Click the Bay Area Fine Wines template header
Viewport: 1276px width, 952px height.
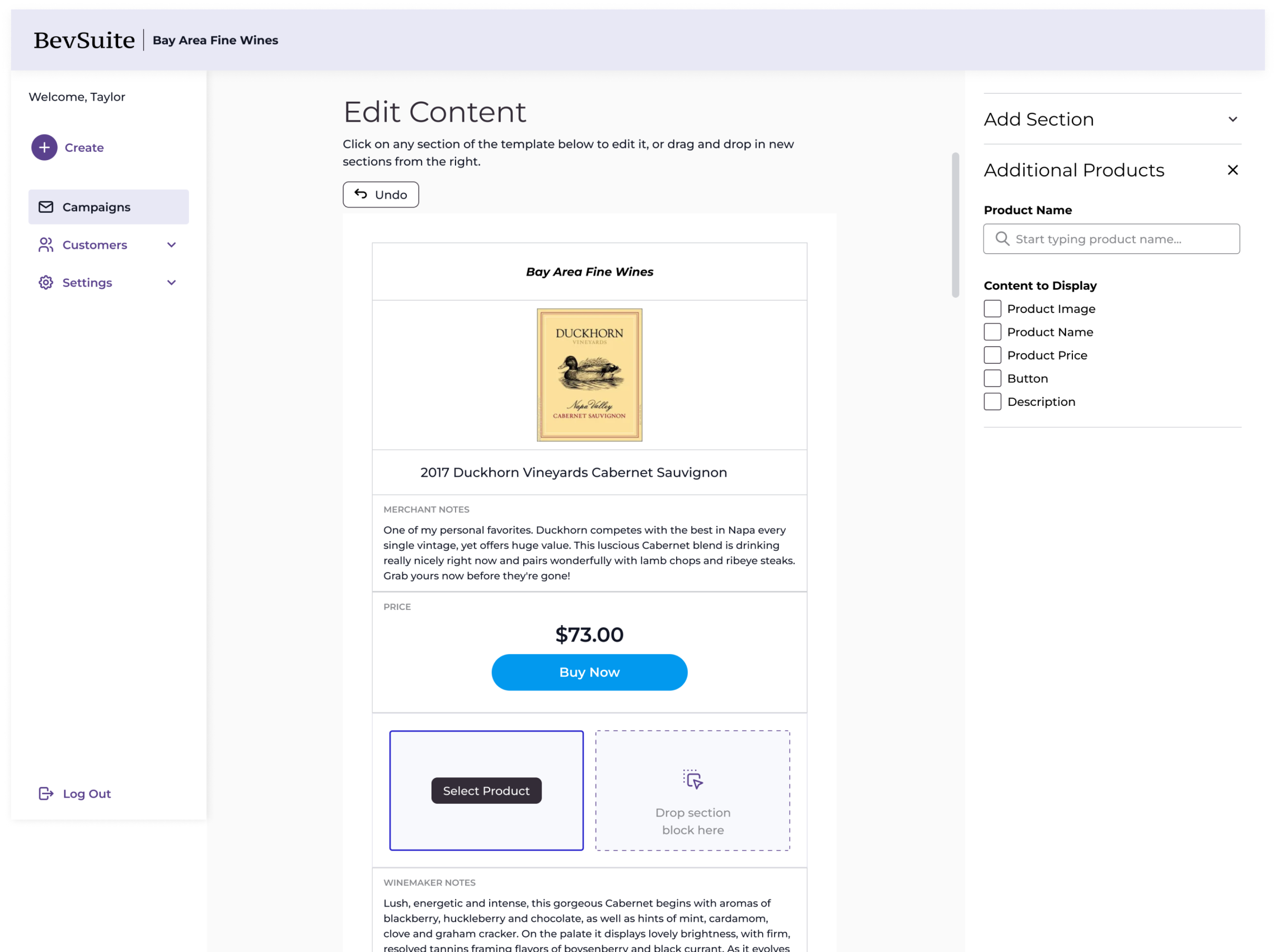589,271
